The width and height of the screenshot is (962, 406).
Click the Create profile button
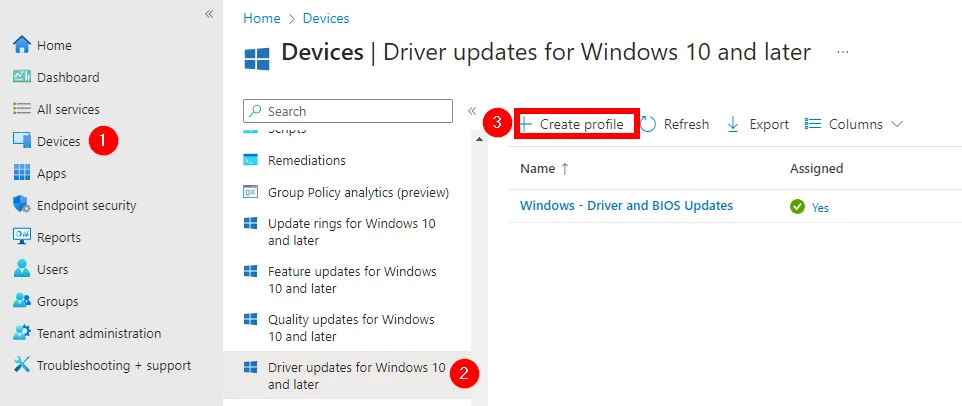click(x=577, y=125)
